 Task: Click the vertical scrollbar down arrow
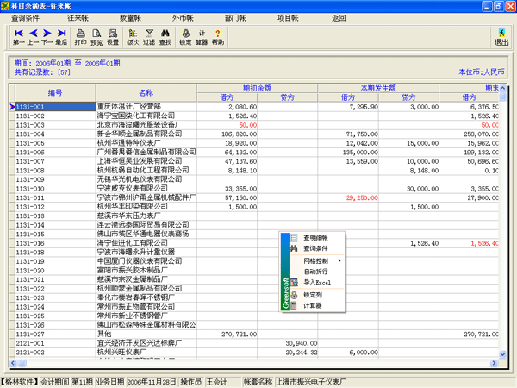502,354
